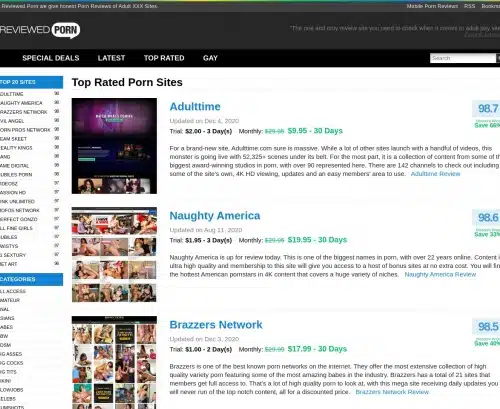
Task: Open the Special Deals menu item
Action: [x=51, y=58]
